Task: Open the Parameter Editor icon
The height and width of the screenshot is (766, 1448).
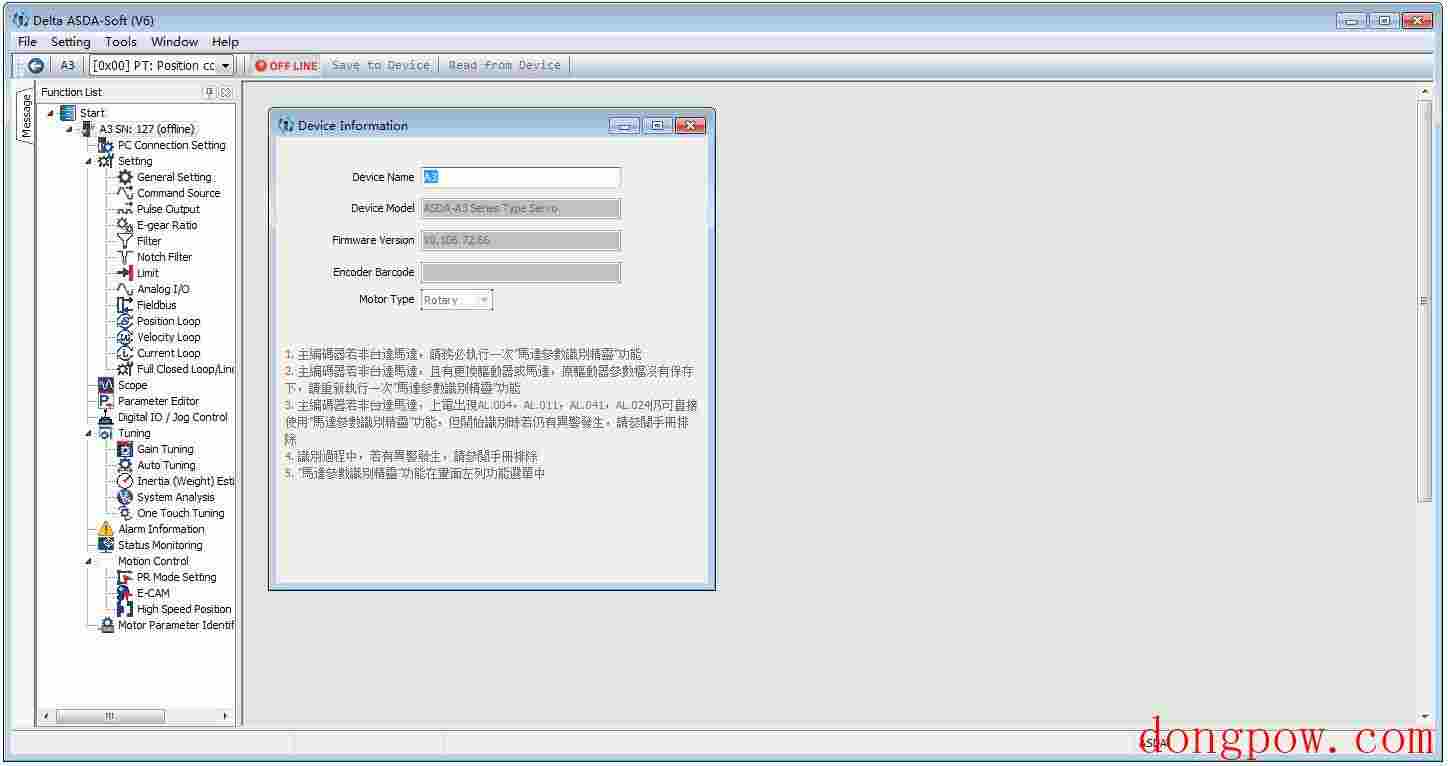Action: click(106, 401)
